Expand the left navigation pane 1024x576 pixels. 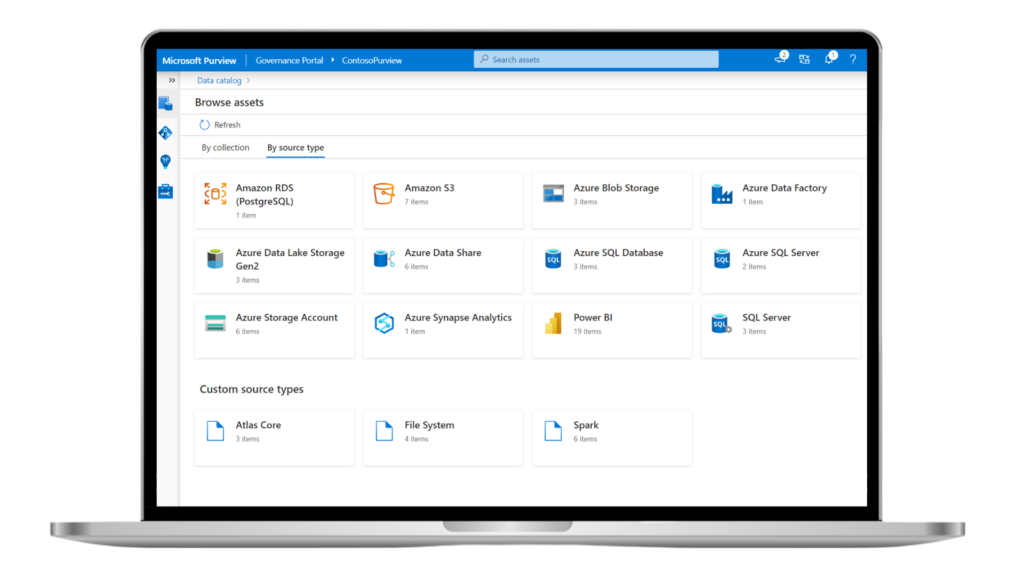(x=172, y=80)
